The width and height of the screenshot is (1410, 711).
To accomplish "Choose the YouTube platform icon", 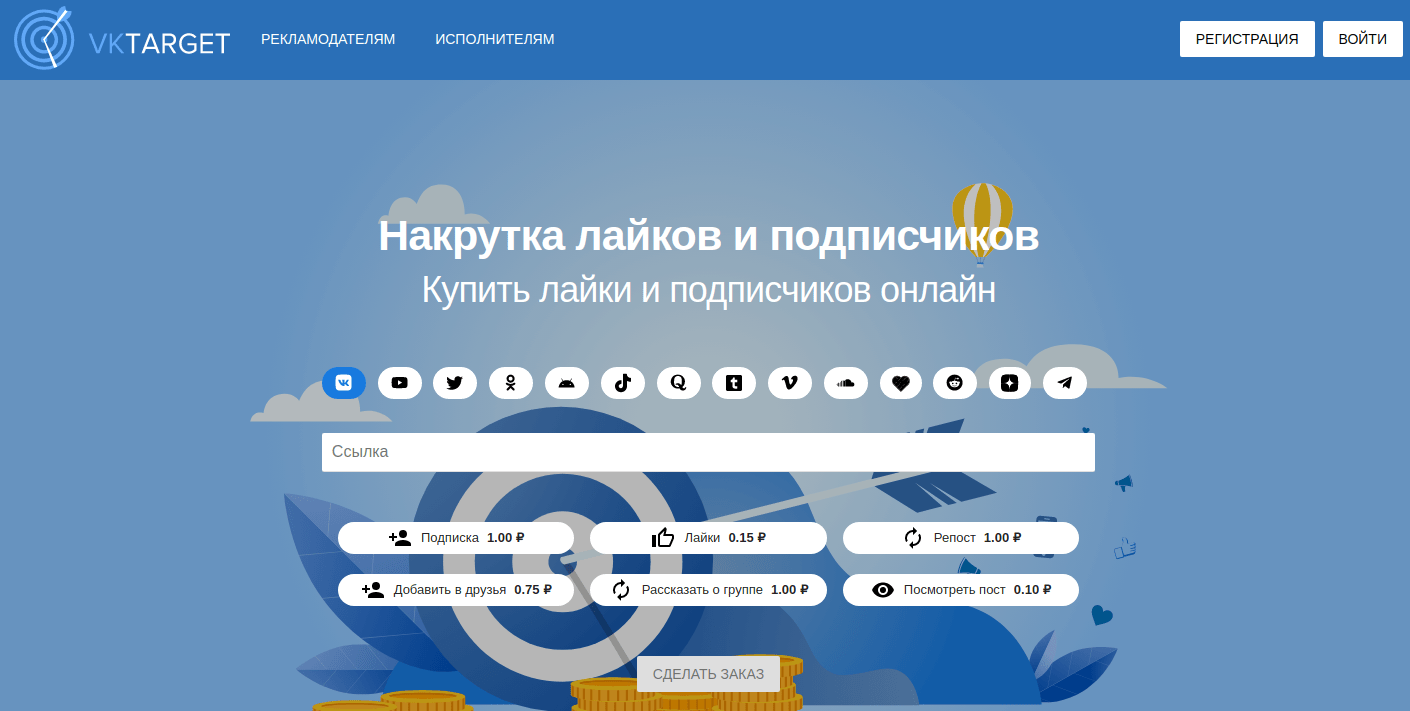I will click(400, 383).
